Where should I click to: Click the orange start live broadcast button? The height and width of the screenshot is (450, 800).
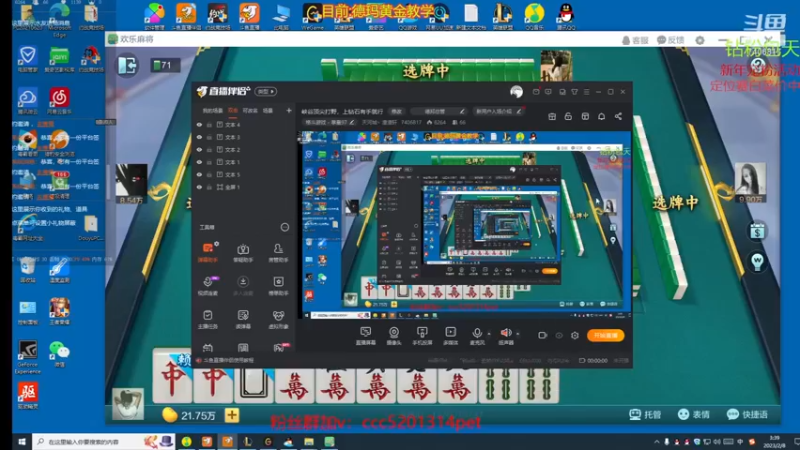click(x=606, y=335)
